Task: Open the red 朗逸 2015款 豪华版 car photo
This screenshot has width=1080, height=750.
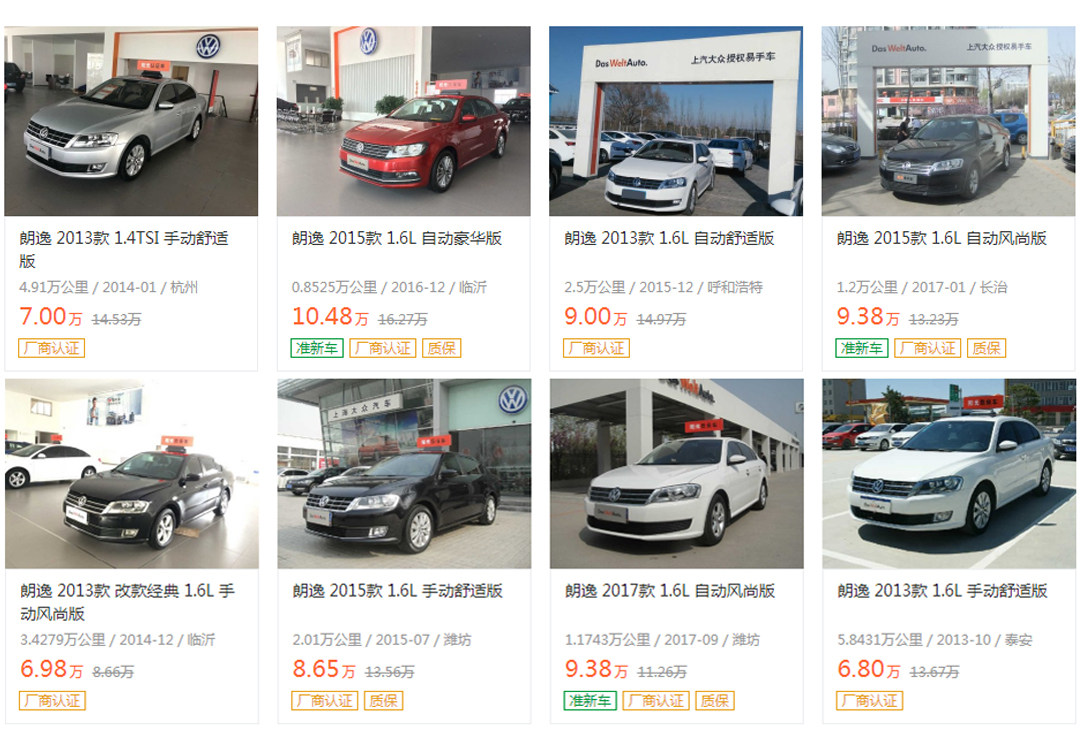Action: click(404, 121)
